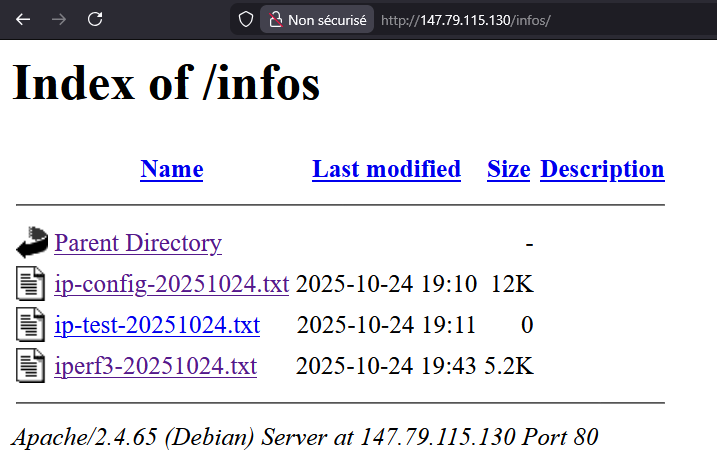The height and width of the screenshot is (465, 717).
Task: Click the ip-config-20251024.txt file icon
Action: point(32,285)
